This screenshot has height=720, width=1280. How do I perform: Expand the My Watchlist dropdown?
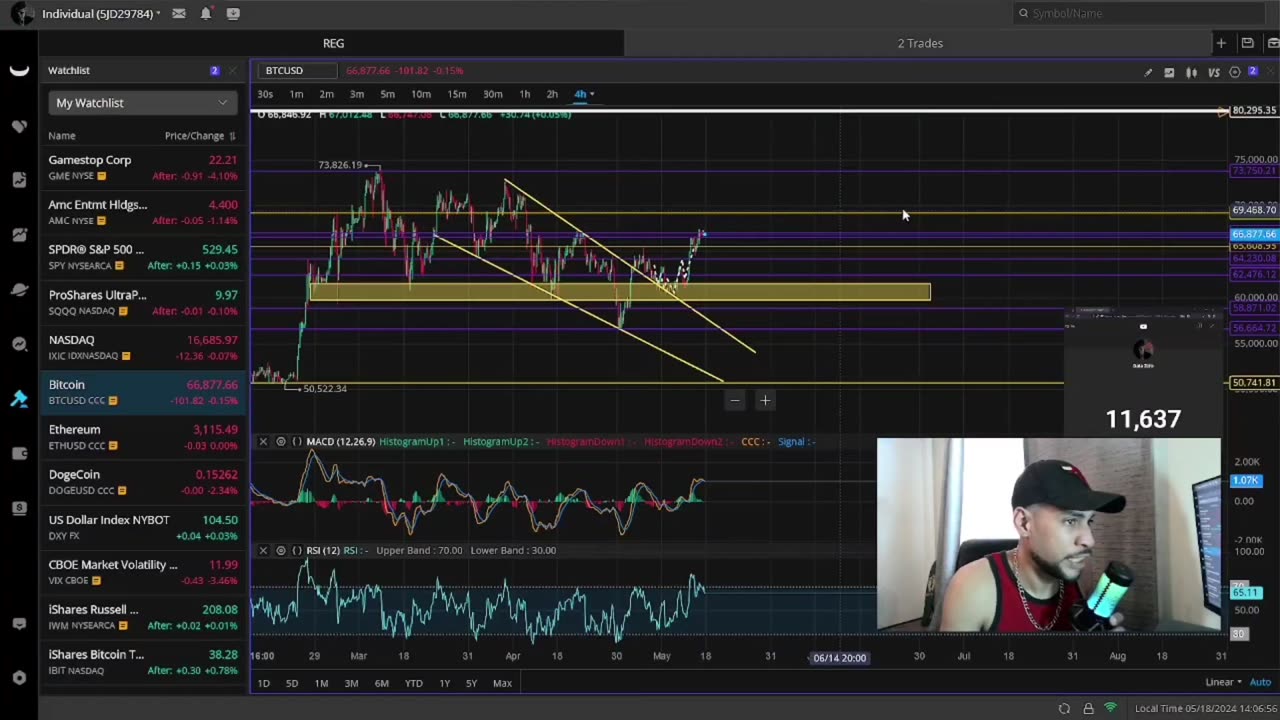click(141, 103)
